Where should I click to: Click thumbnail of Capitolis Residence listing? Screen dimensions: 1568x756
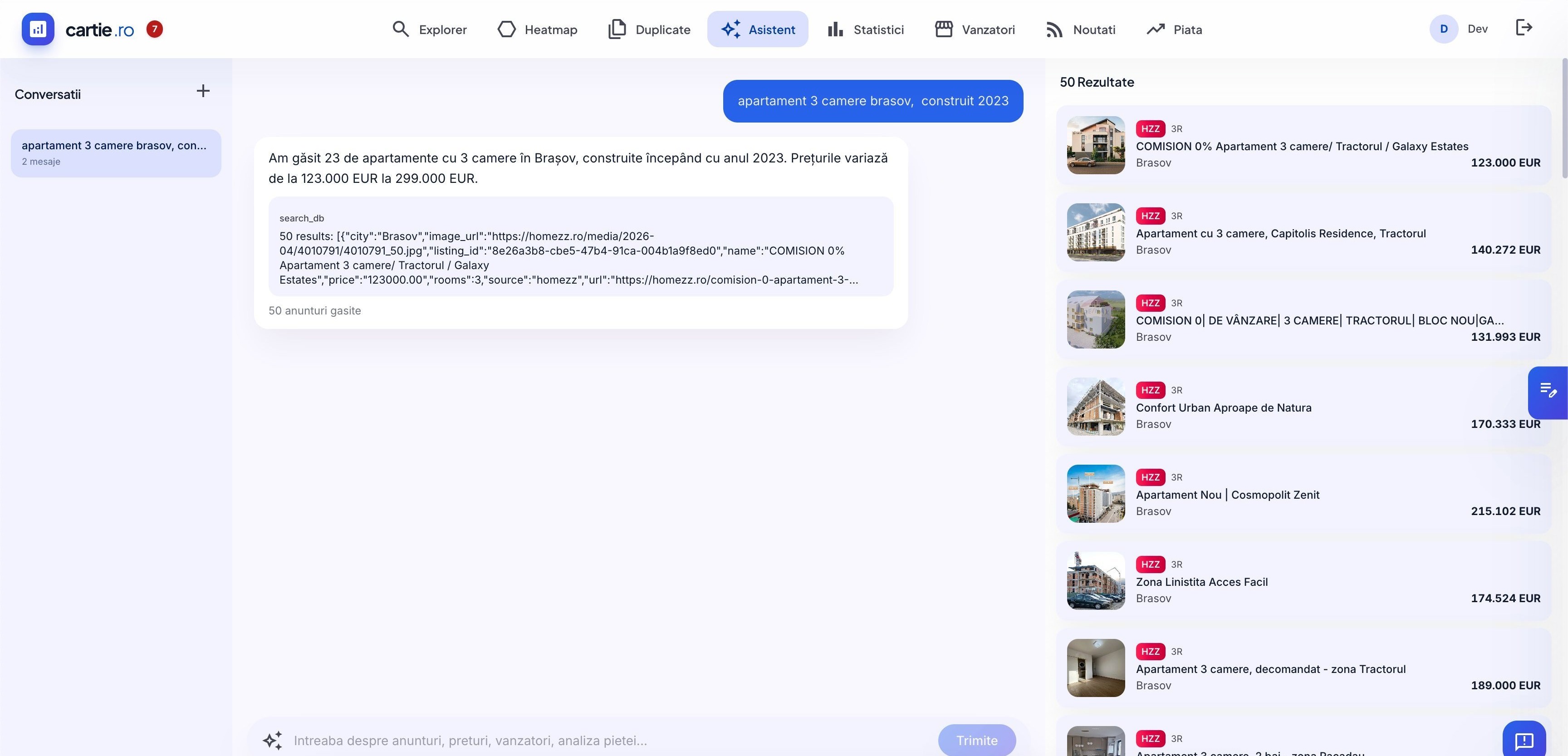coord(1096,232)
